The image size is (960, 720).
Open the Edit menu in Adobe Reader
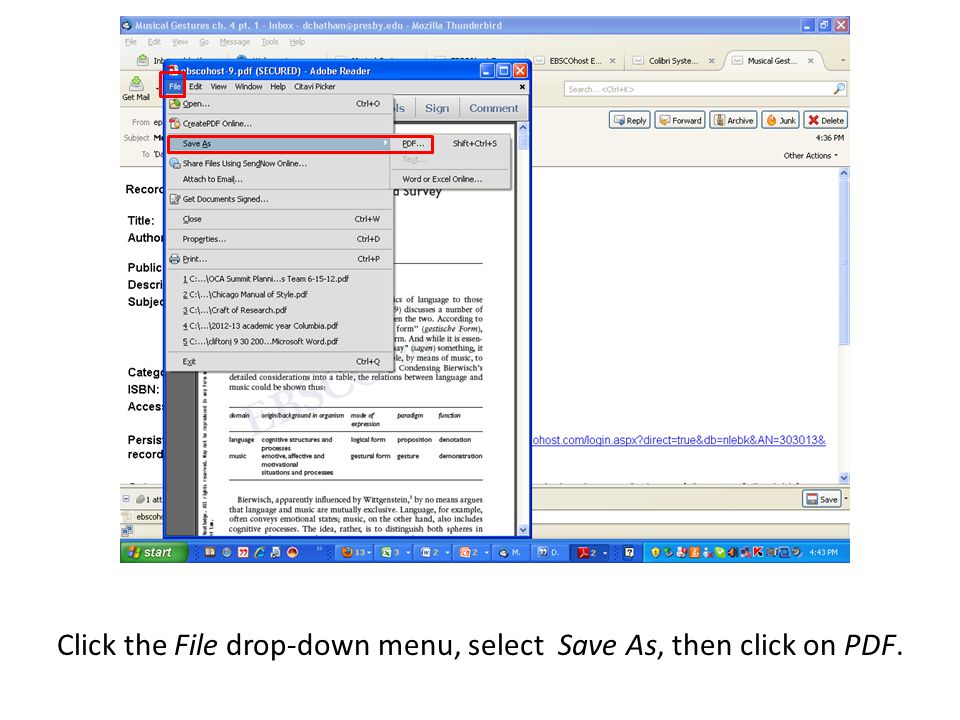pos(195,86)
